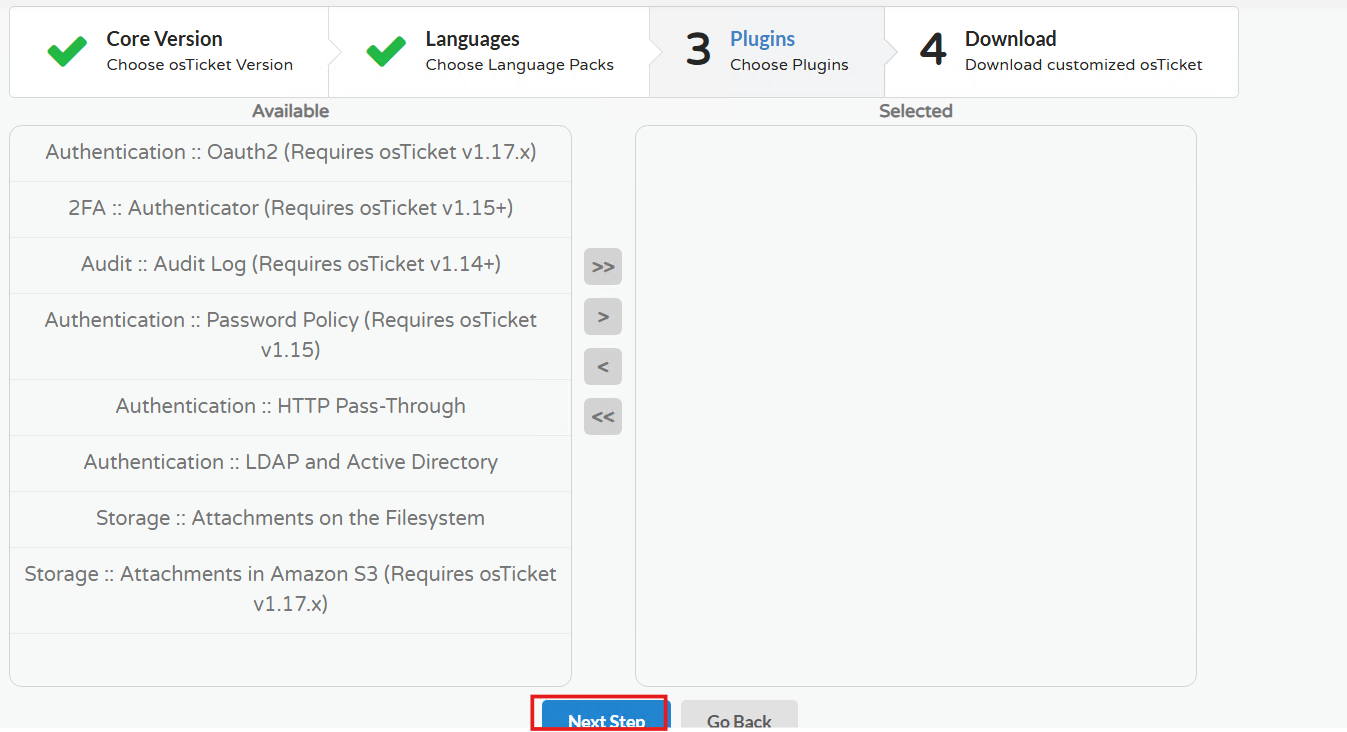The height and width of the screenshot is (732, 1347).
Task: Select Storage :: Attachments on the Filesystem
Action: [291, 519]
